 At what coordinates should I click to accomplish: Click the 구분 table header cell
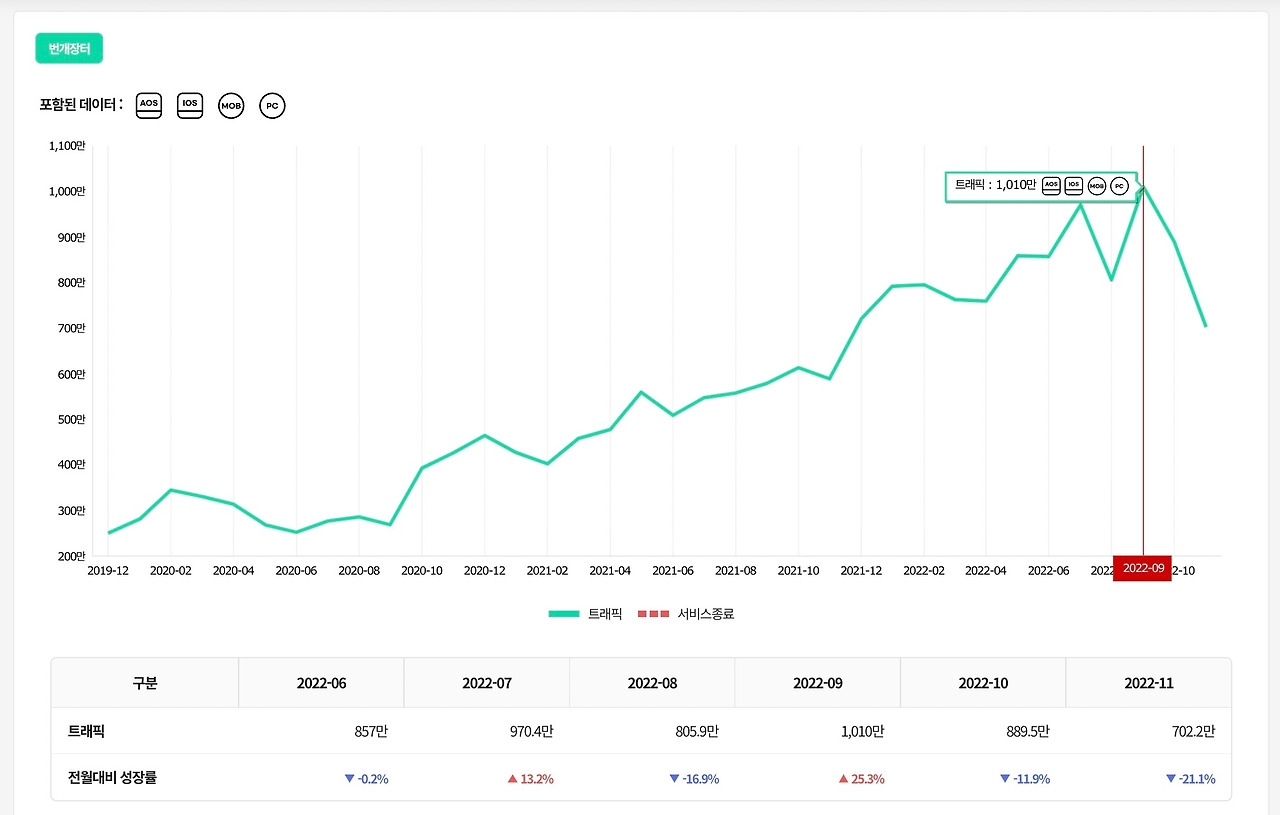145,683
